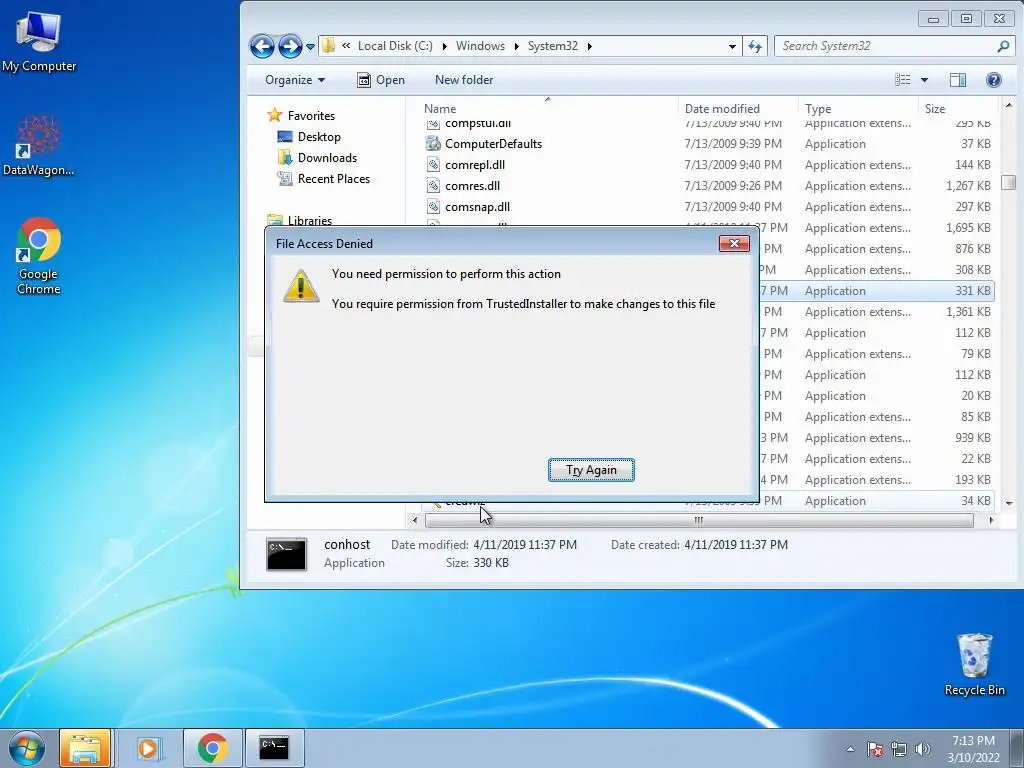
Task: Select Libraries in navigation pane
Action: 300,220
